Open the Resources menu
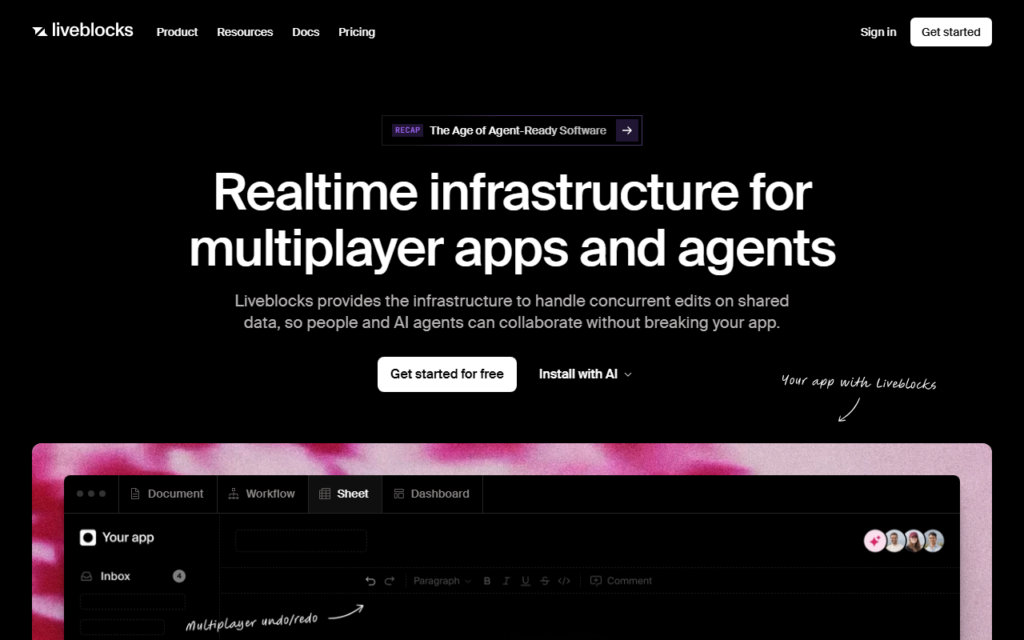The width and height of the screenshot is (1024, 640). (x=245, y=32)
